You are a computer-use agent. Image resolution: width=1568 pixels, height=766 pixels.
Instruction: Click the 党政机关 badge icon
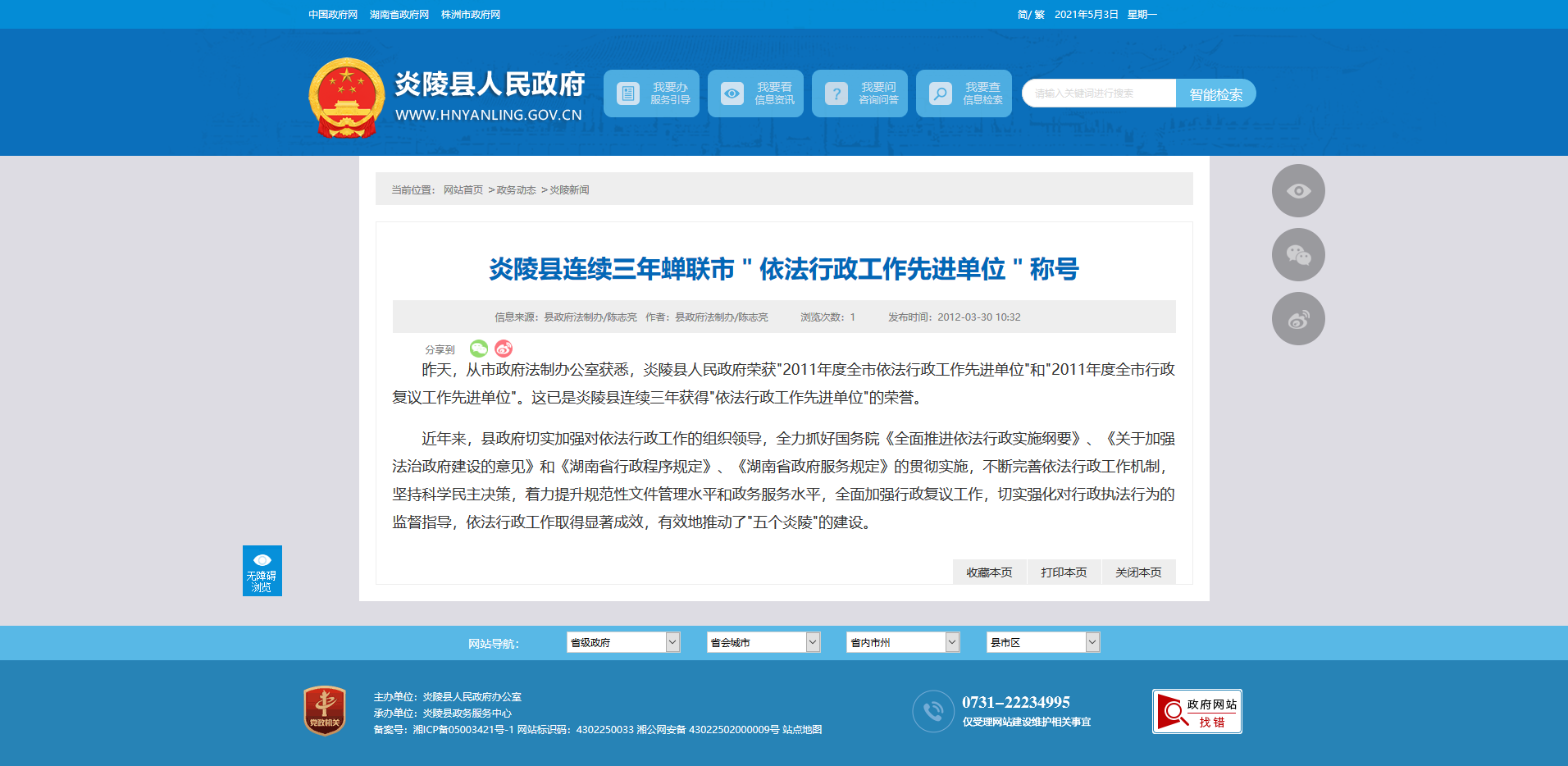click(x=325, y=710)
